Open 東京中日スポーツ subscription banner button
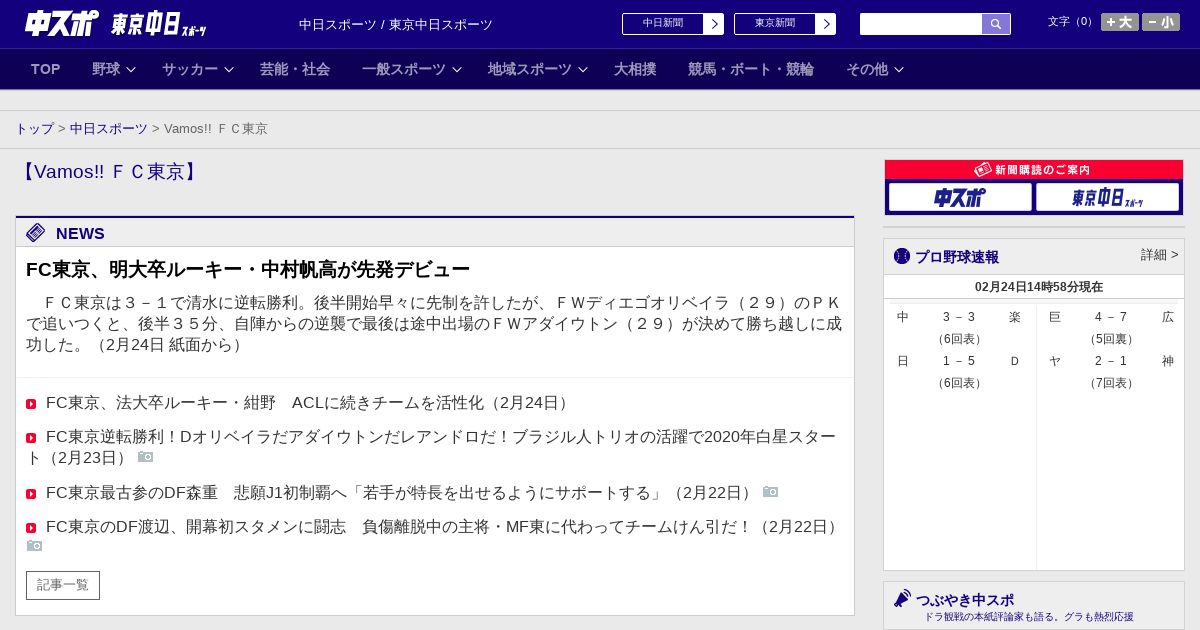 (x=1107, y=197)
